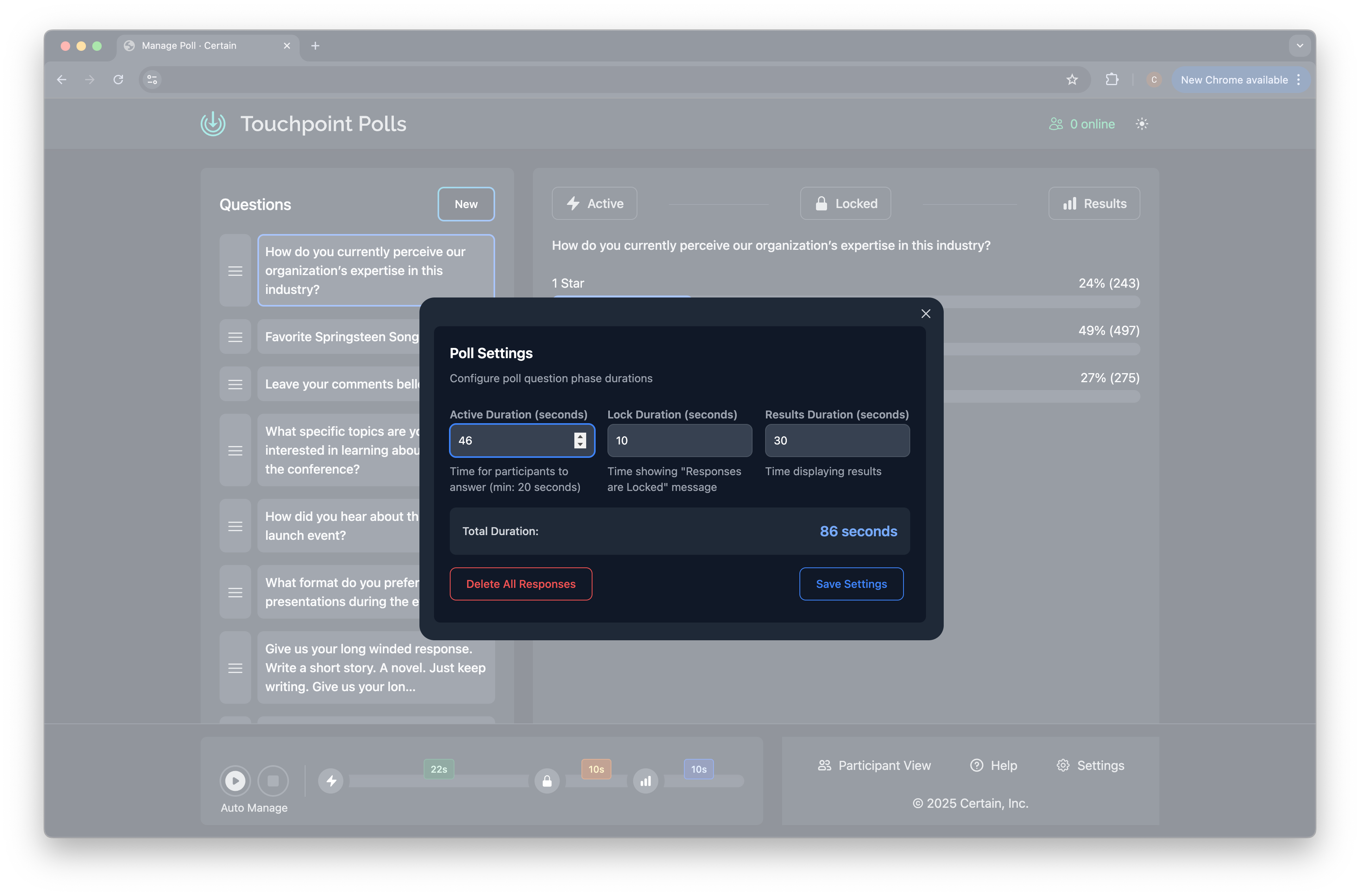Click the Save Settings button

click(851, 584)
